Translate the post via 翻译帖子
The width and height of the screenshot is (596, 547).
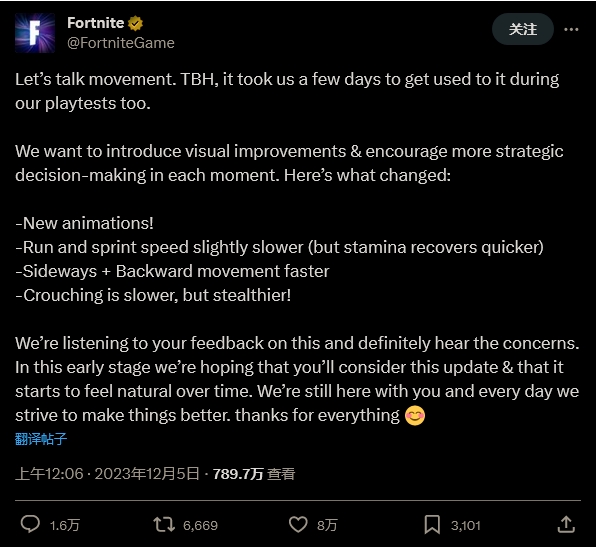[41, 439]
